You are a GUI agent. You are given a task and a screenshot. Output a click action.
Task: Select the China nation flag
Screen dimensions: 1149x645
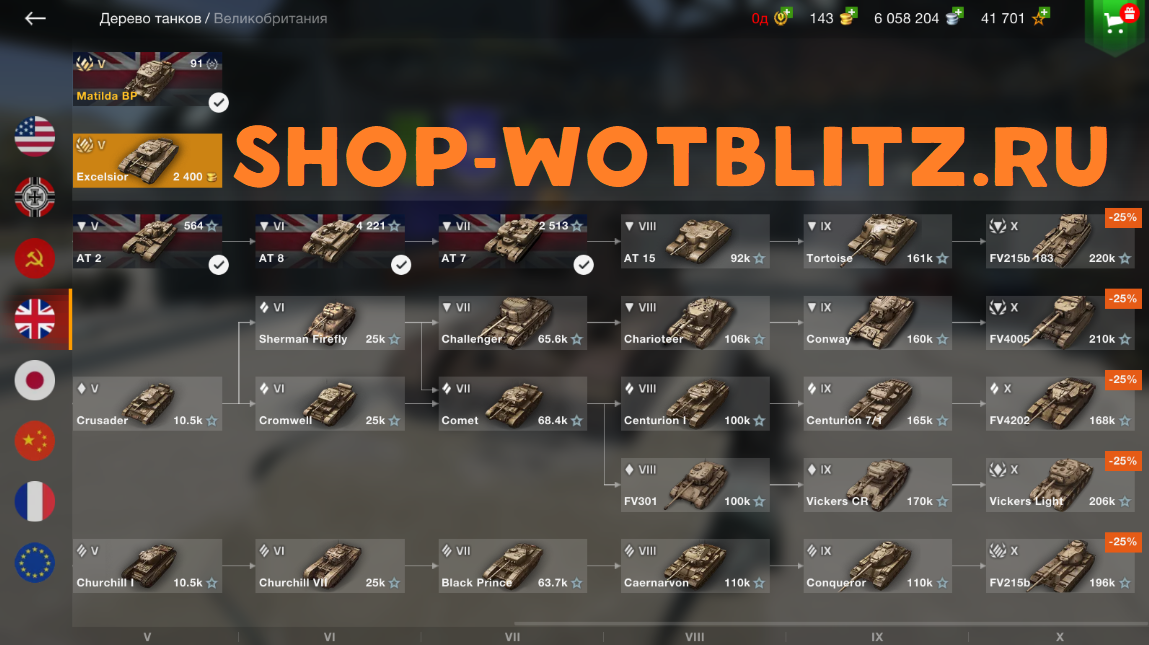[34, 441]
